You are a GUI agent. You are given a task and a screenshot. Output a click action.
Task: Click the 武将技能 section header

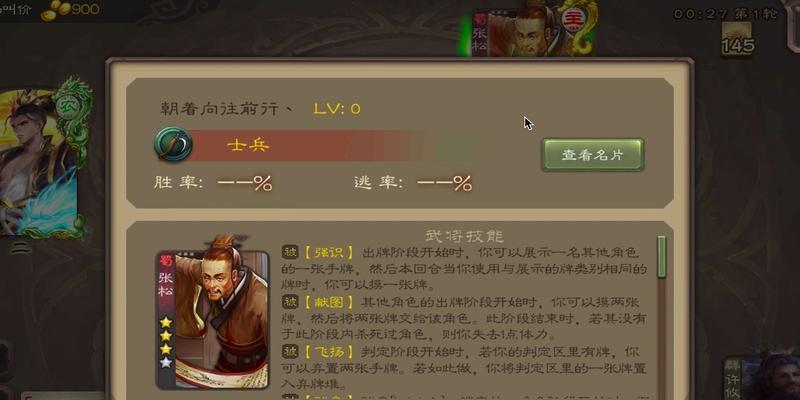pyautogui.click(x=464, y=236)
